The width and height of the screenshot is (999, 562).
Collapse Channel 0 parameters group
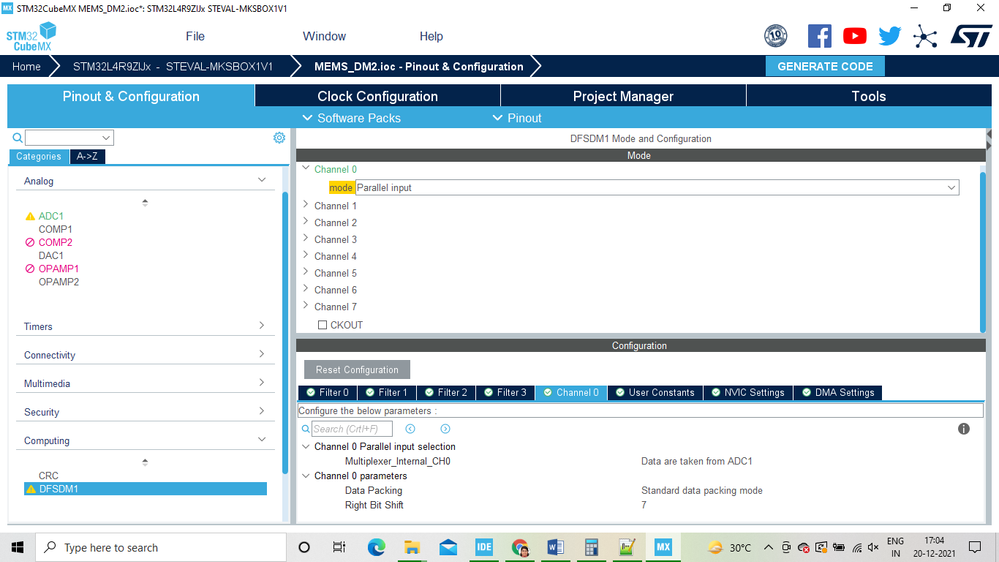306,476
